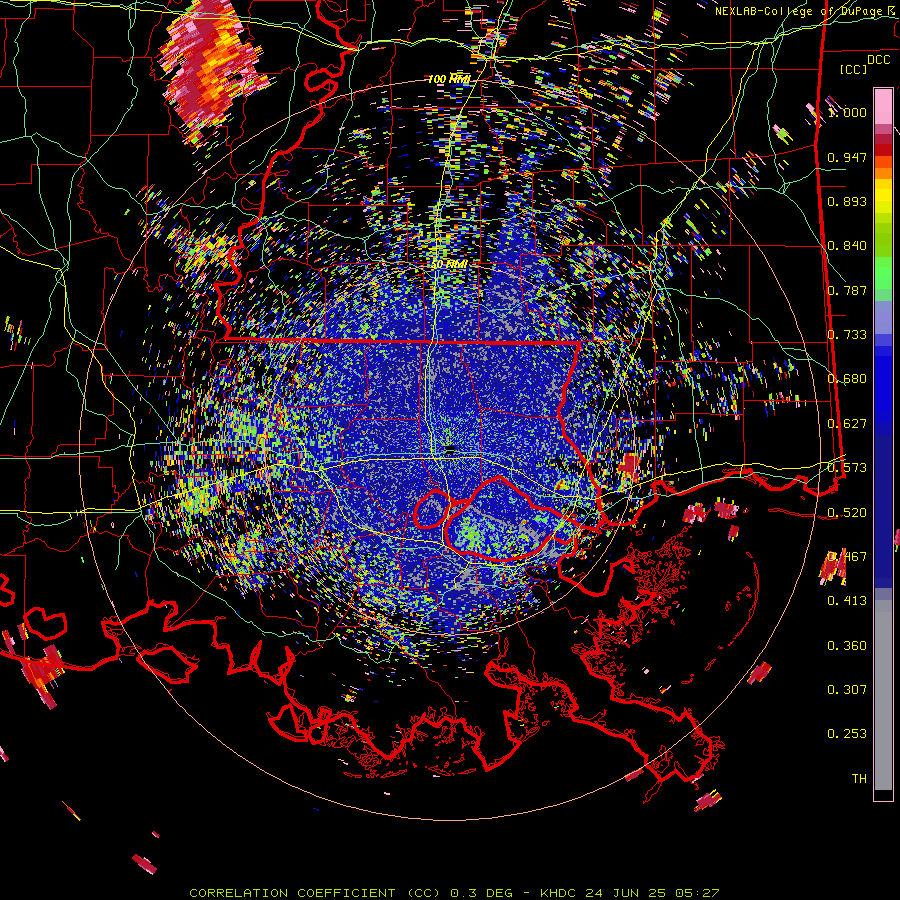
Task: Select the 0.307 scale value
Action: coord(847,690)
